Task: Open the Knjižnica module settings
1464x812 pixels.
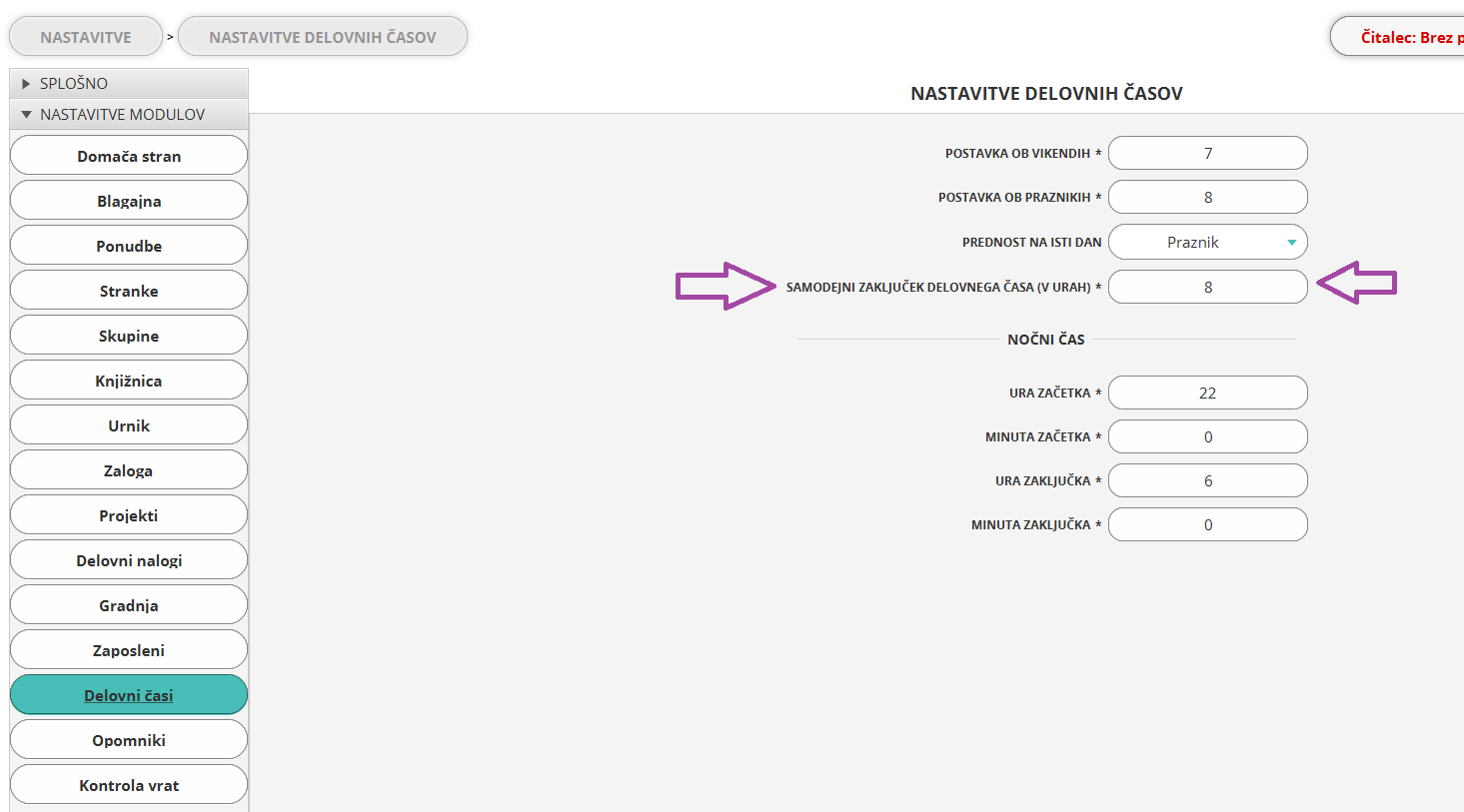Action: click(x=129, y=381)
